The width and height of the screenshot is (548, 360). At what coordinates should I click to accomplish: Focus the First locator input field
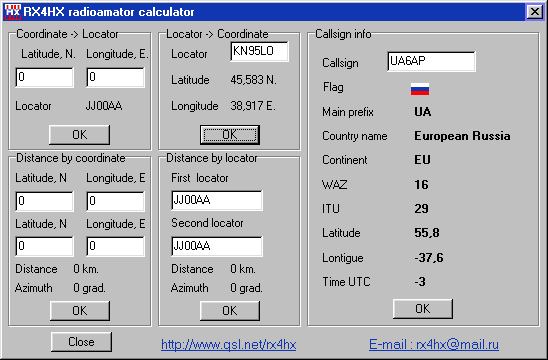pos(217,200)
